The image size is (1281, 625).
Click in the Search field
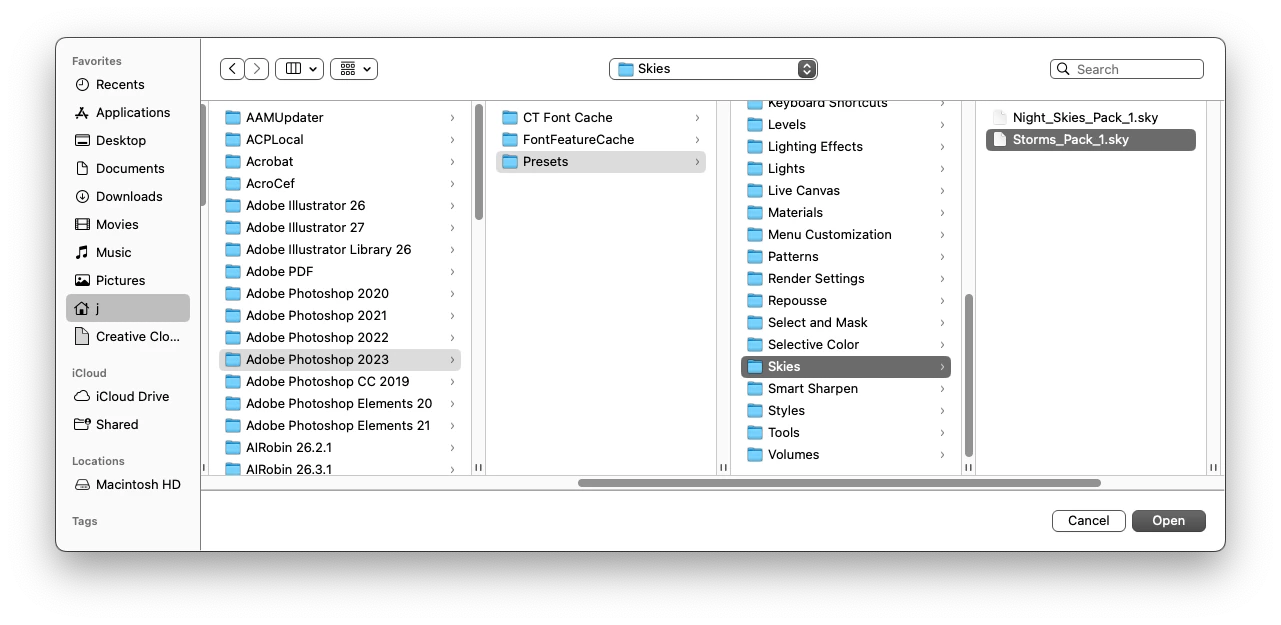pyautogui.click(x=1127, y=69)
